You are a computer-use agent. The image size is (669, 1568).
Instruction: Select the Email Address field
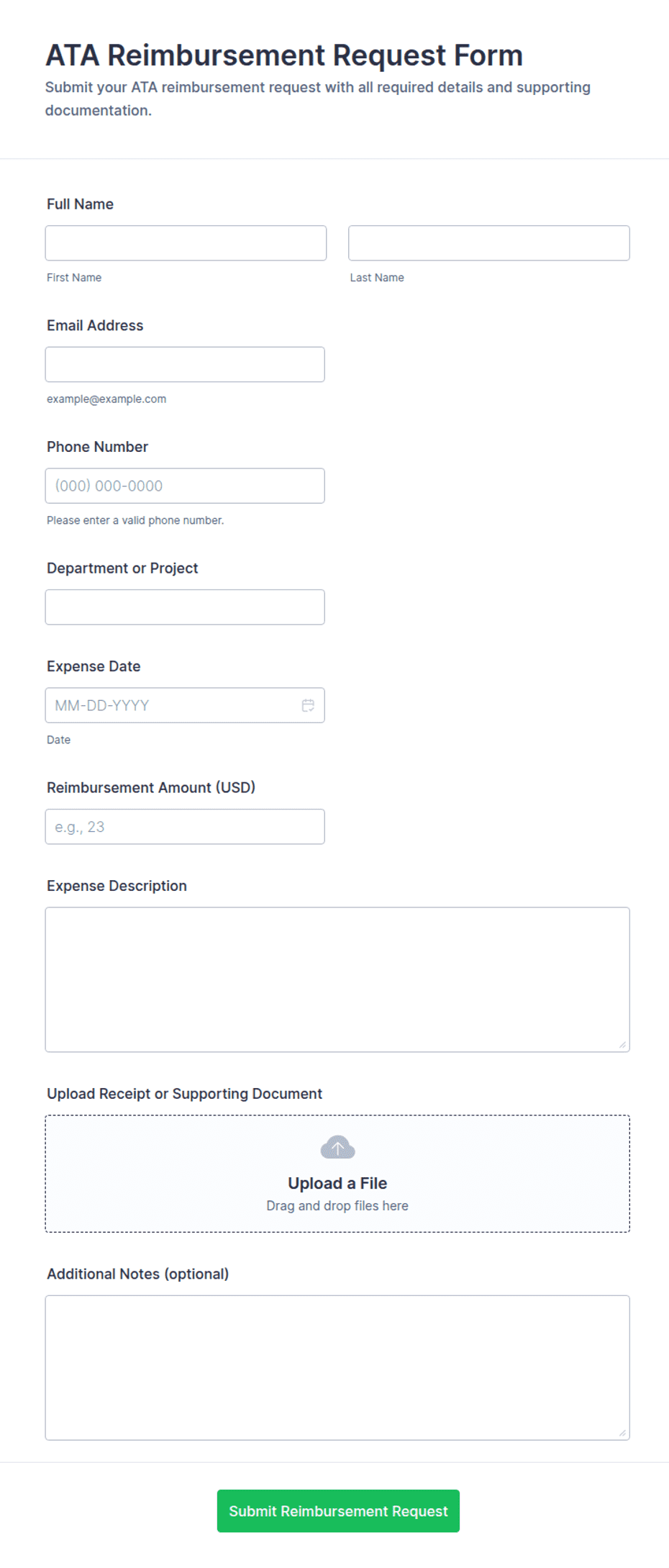185,364
